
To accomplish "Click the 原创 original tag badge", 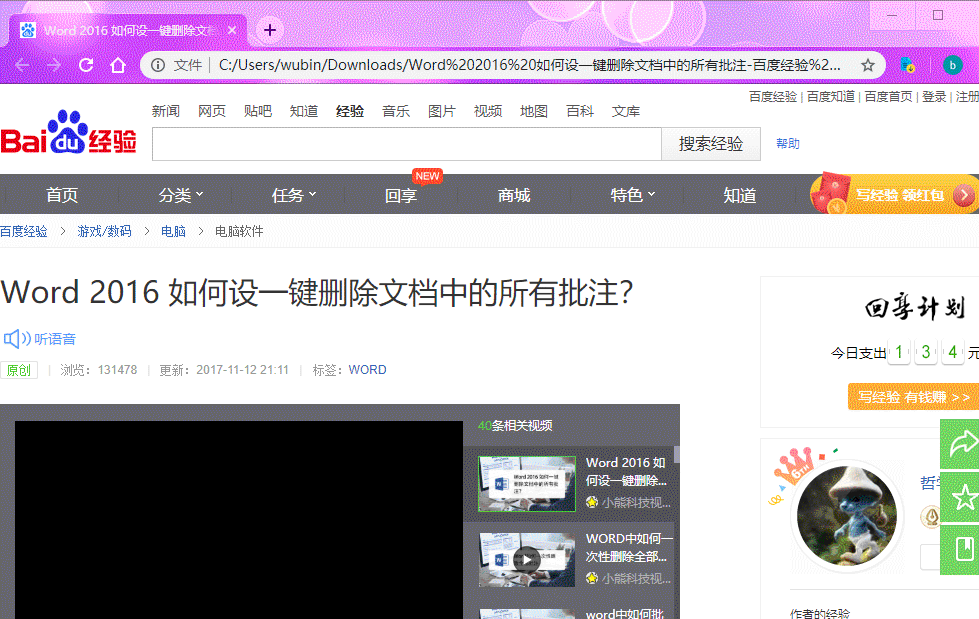I will (x=19, y=370).
